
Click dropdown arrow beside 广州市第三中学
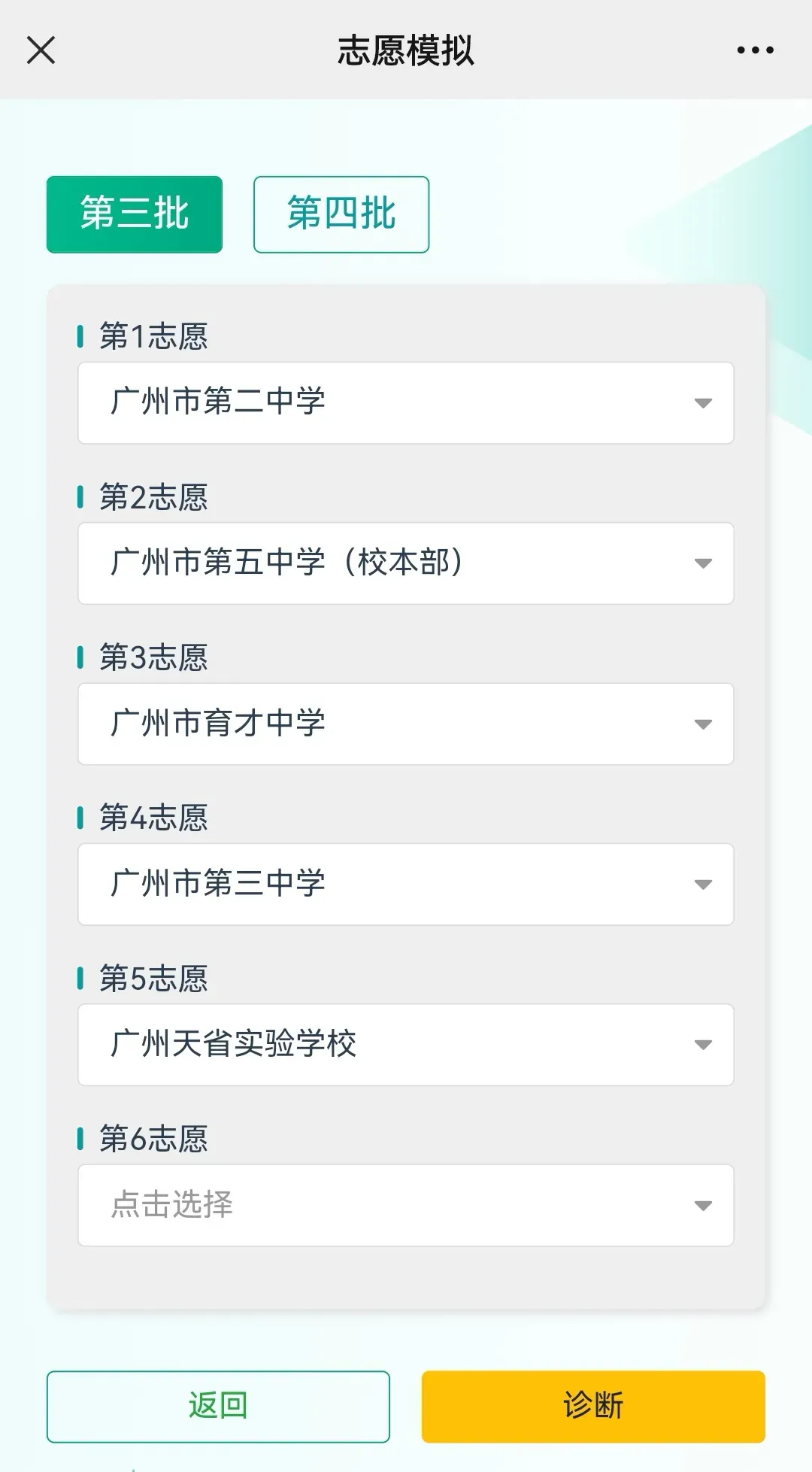coord(703,885)
